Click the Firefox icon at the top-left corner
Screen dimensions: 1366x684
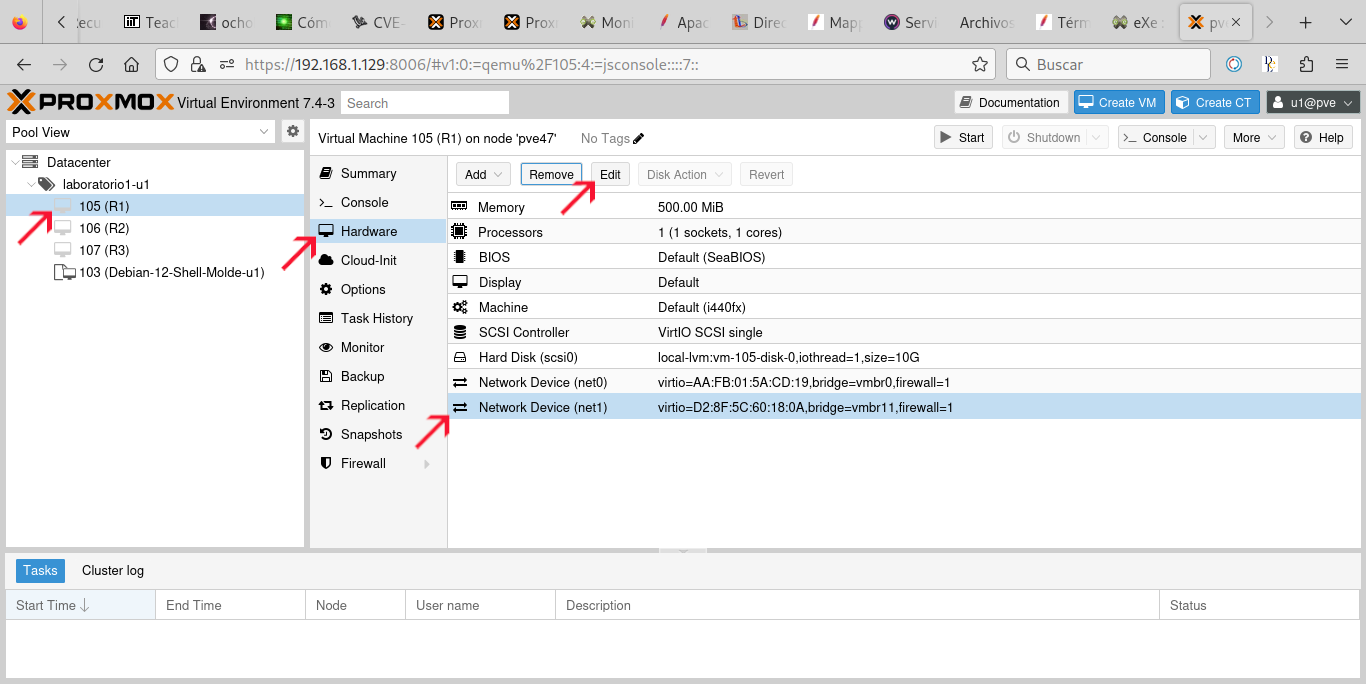point(20,22)
